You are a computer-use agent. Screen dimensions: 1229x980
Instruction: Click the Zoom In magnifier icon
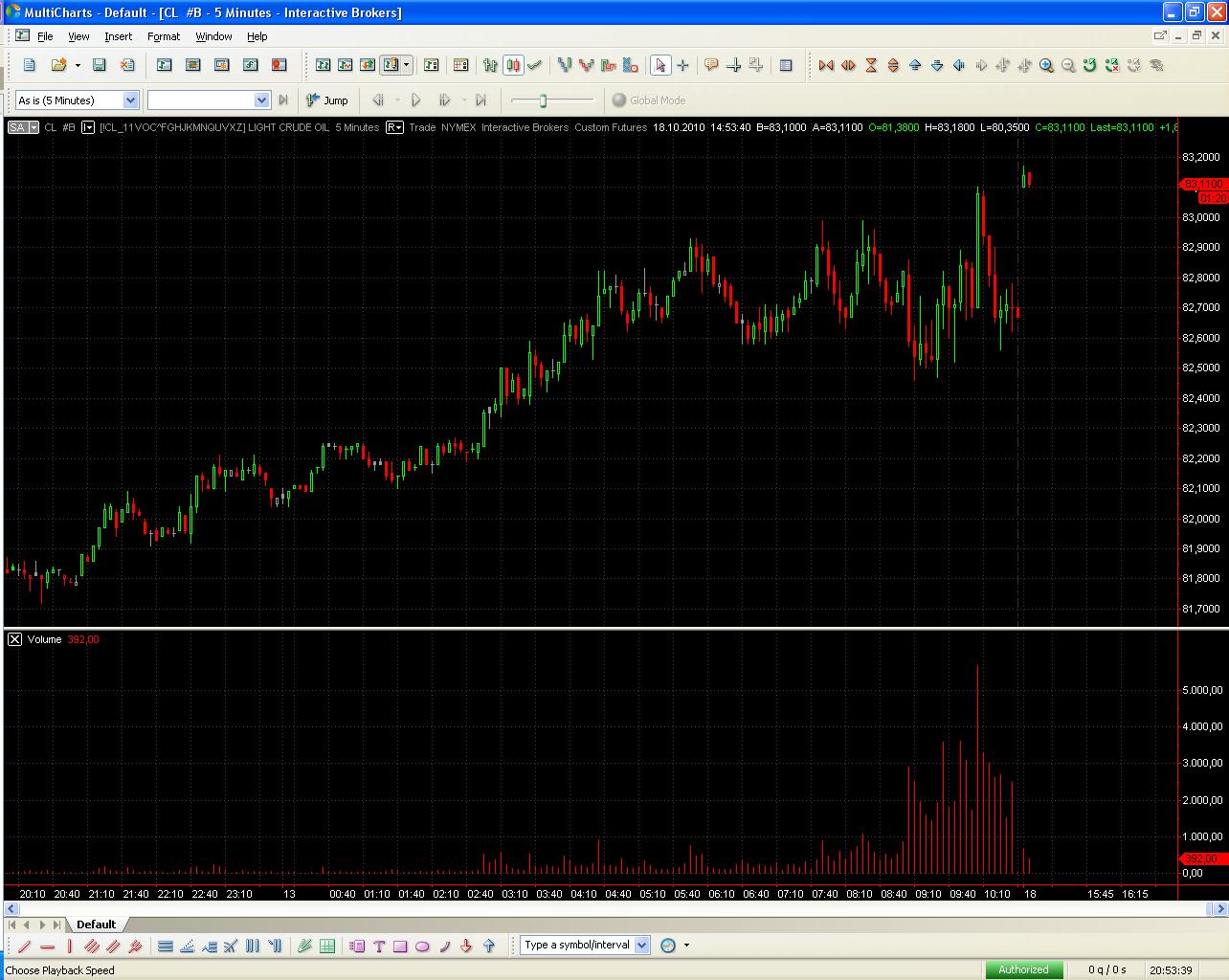point(1046,65)
